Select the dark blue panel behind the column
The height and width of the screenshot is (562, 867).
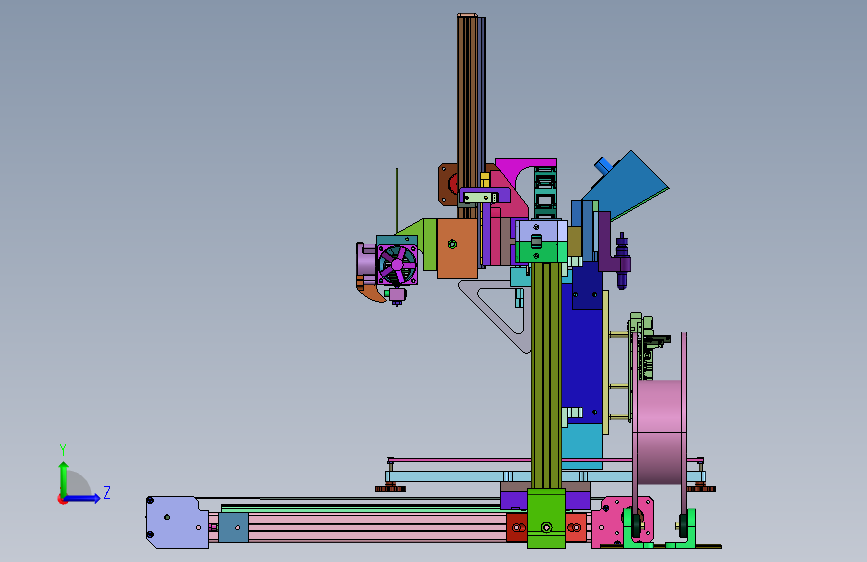click(x=582, y=354)
